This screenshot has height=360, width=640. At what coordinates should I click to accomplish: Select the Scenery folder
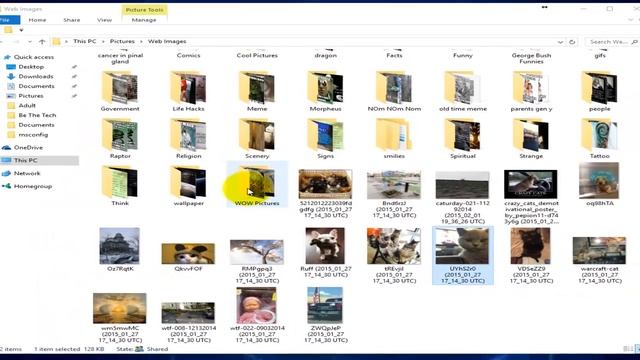(x=257, y=139)
